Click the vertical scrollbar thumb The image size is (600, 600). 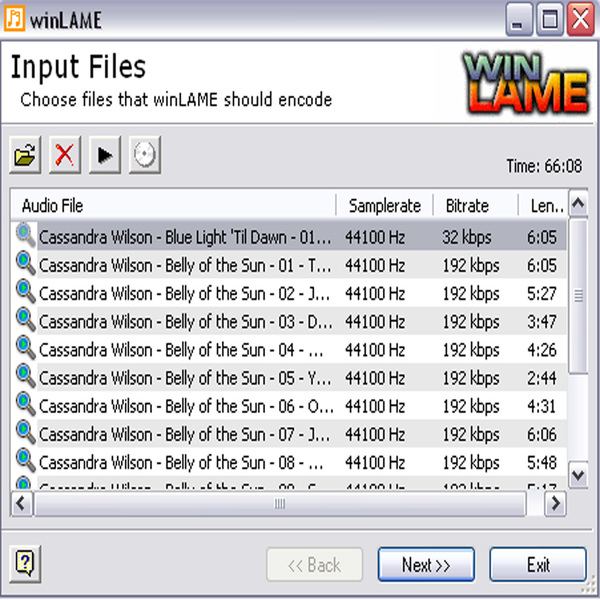pyautogui.click(x=578, y=295)
